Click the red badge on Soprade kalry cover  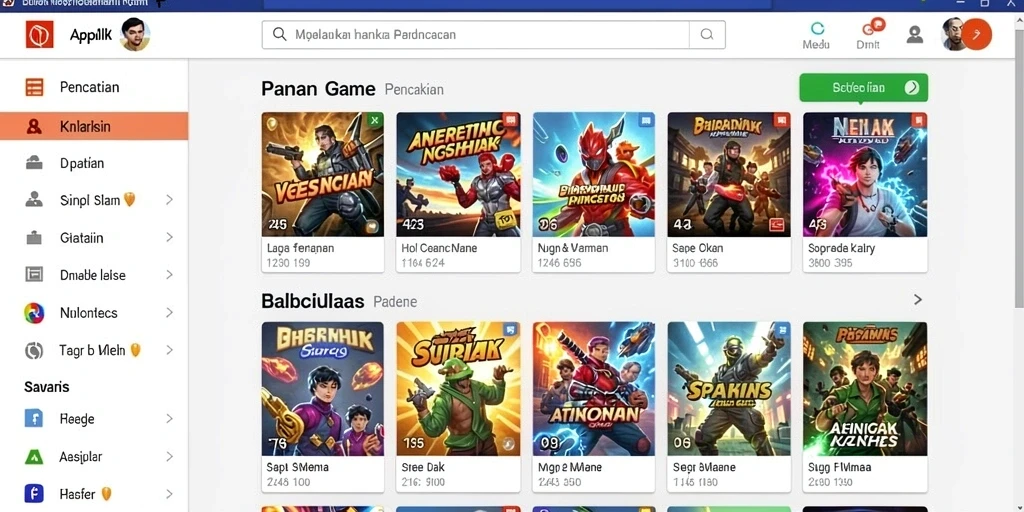918,120
